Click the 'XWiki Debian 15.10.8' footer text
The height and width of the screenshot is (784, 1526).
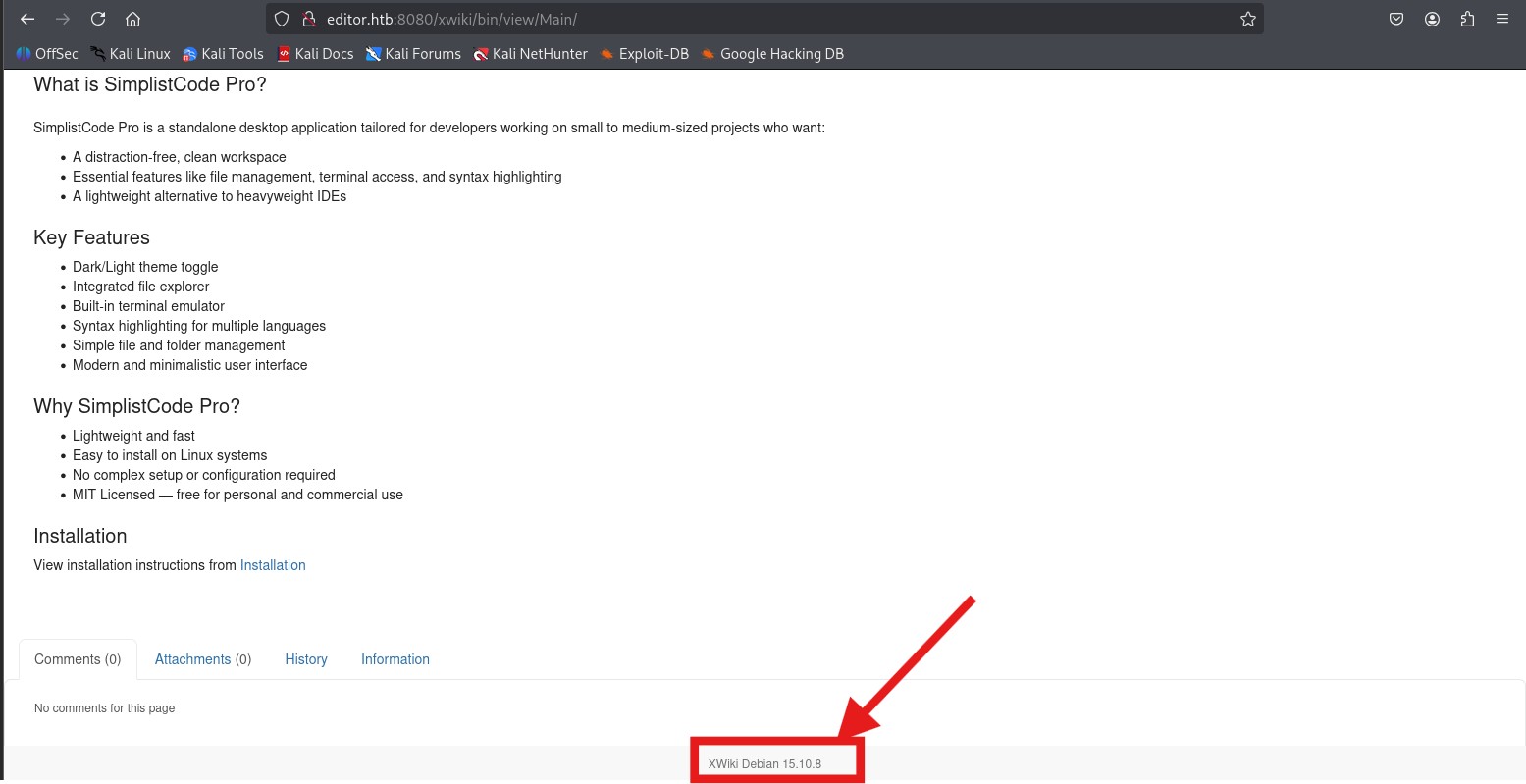pos(764,764)
